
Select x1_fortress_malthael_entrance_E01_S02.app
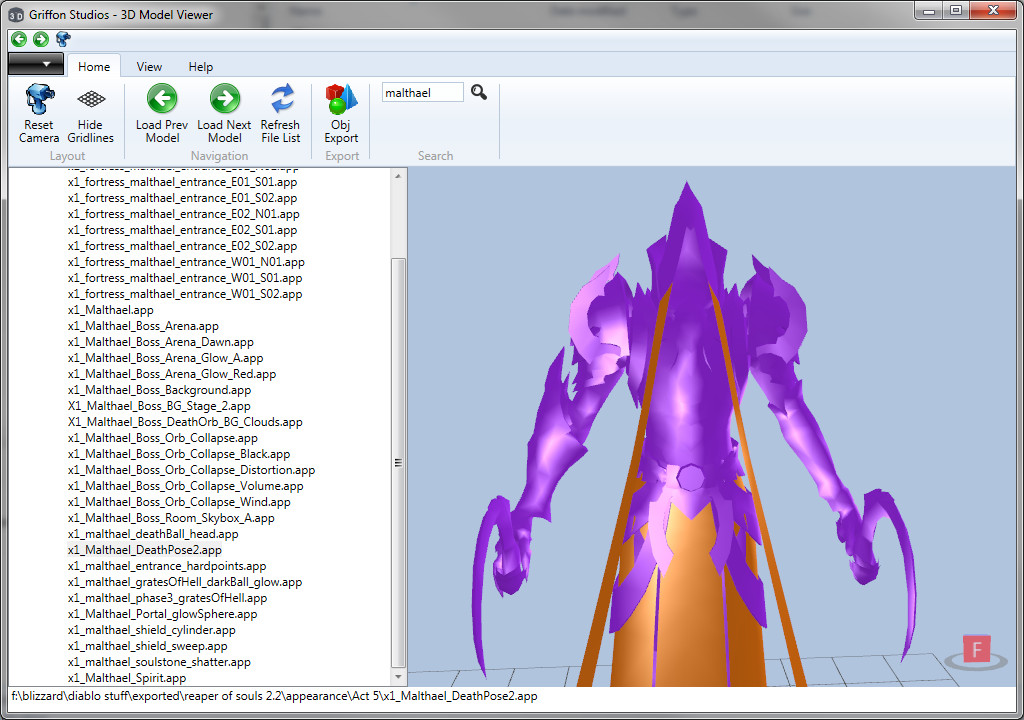point(182,198)
